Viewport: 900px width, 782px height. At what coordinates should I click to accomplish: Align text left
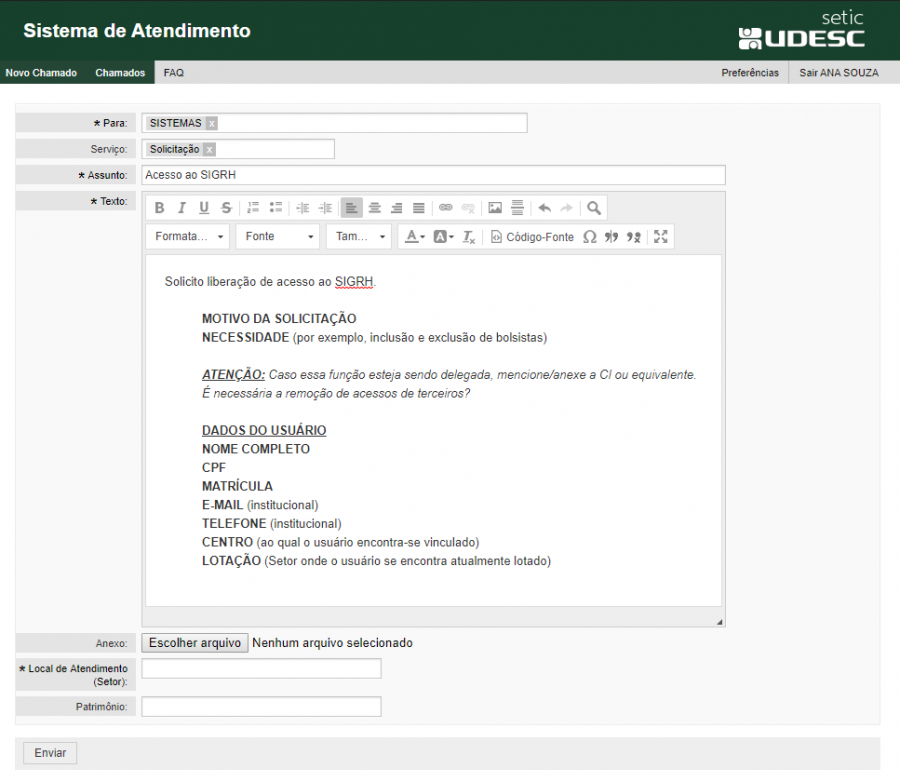pyautogui.click(x=351, y=208)
